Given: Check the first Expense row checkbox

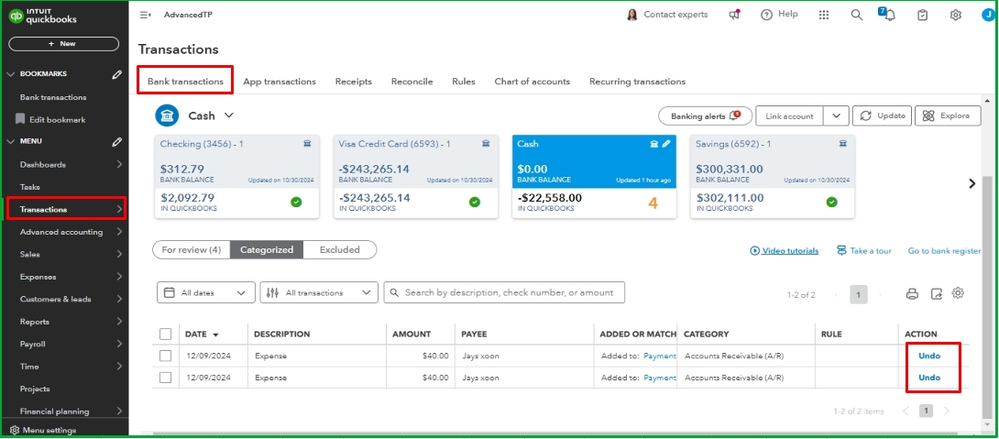Looking at the screenshot, I should pyautogui.click(x=166, y=356).
